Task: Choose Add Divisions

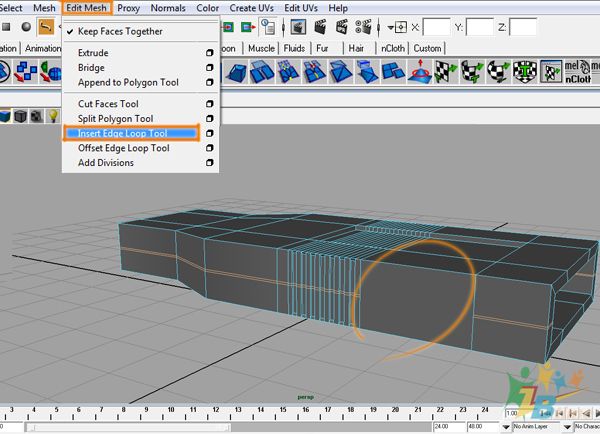Action: (106, 163)
